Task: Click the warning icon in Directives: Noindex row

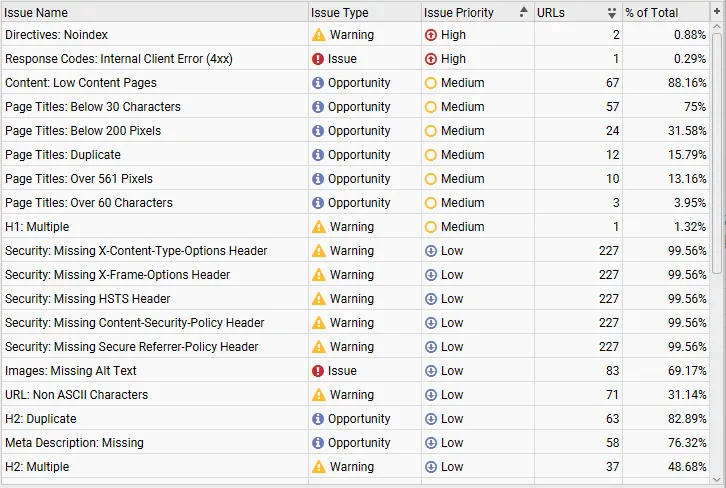Action: pyautogui.click(x=319, y=35)
